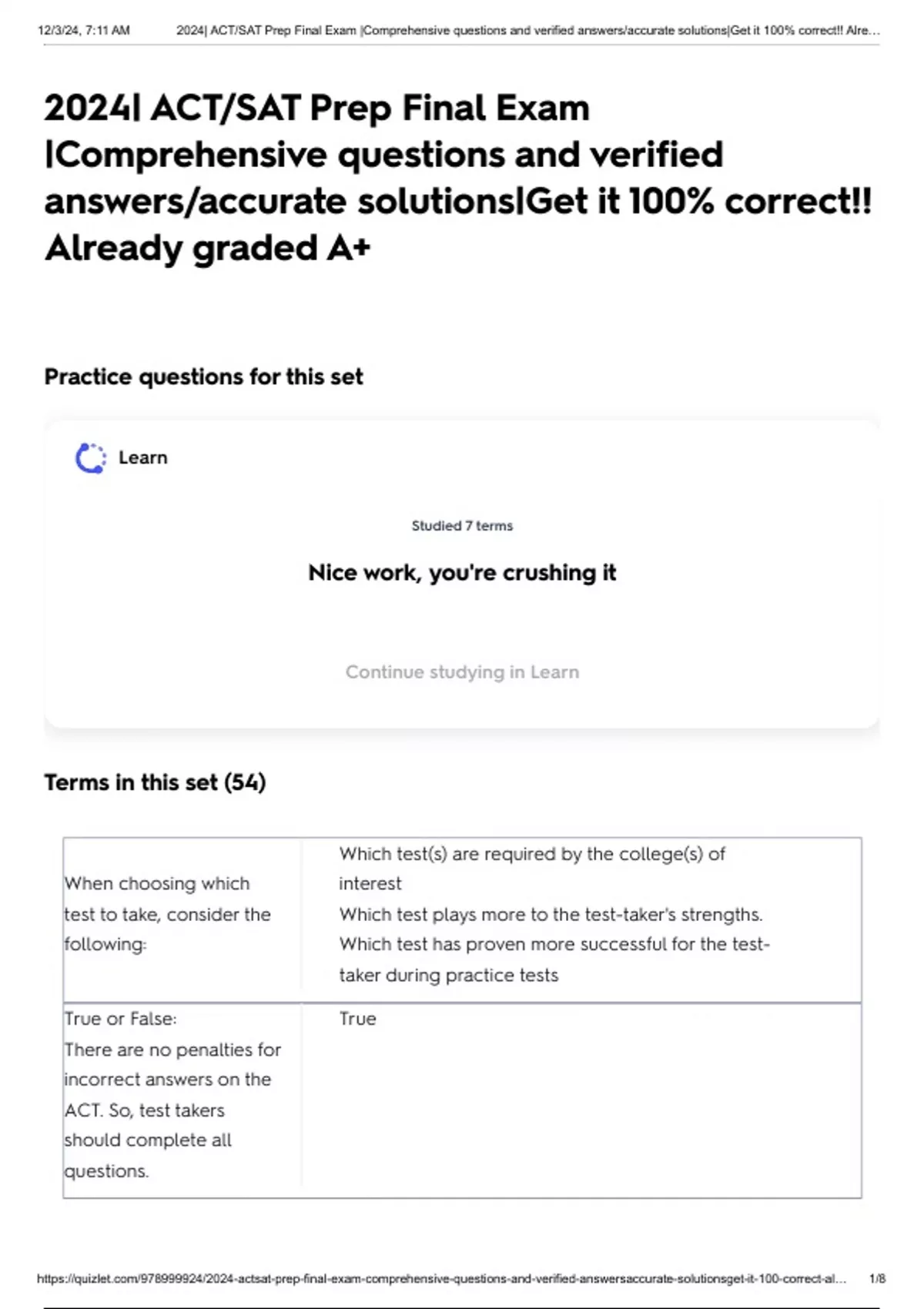Open the Learn label in practice card
924x1309 pixels.
[x=142, y=457]
